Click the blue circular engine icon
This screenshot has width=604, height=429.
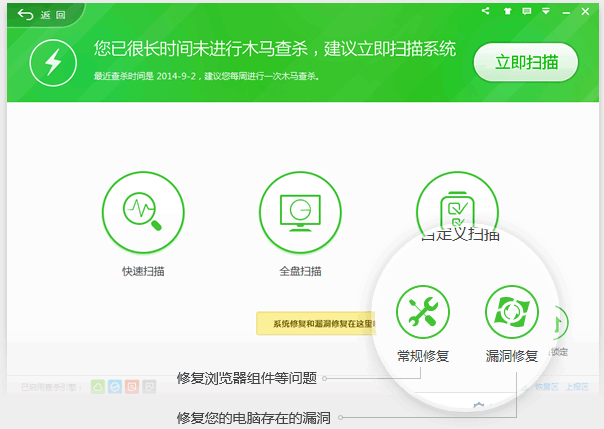point(115,387)
